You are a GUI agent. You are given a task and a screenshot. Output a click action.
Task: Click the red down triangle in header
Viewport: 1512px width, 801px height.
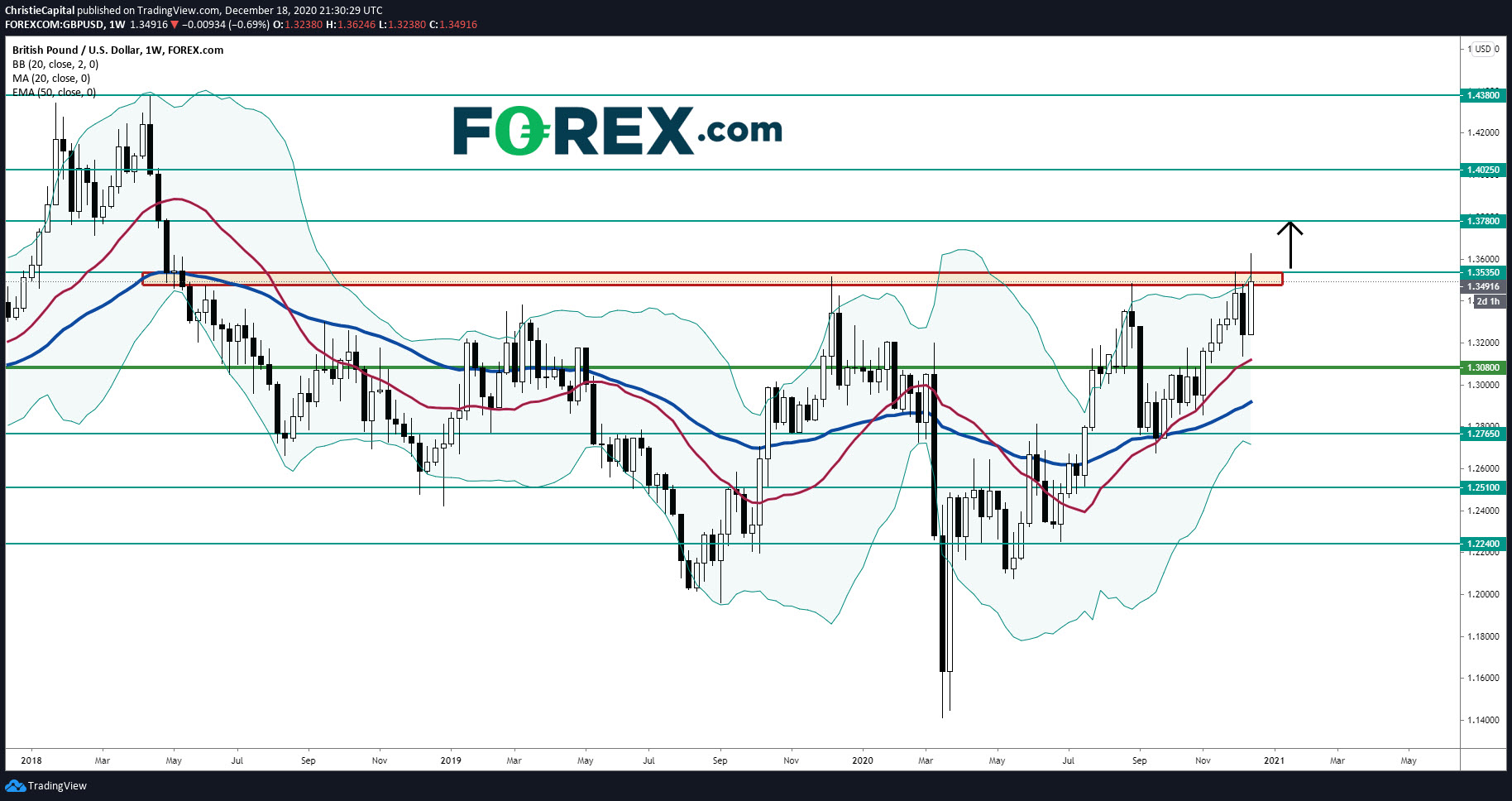pyautogui.click(x=175, y=25)
